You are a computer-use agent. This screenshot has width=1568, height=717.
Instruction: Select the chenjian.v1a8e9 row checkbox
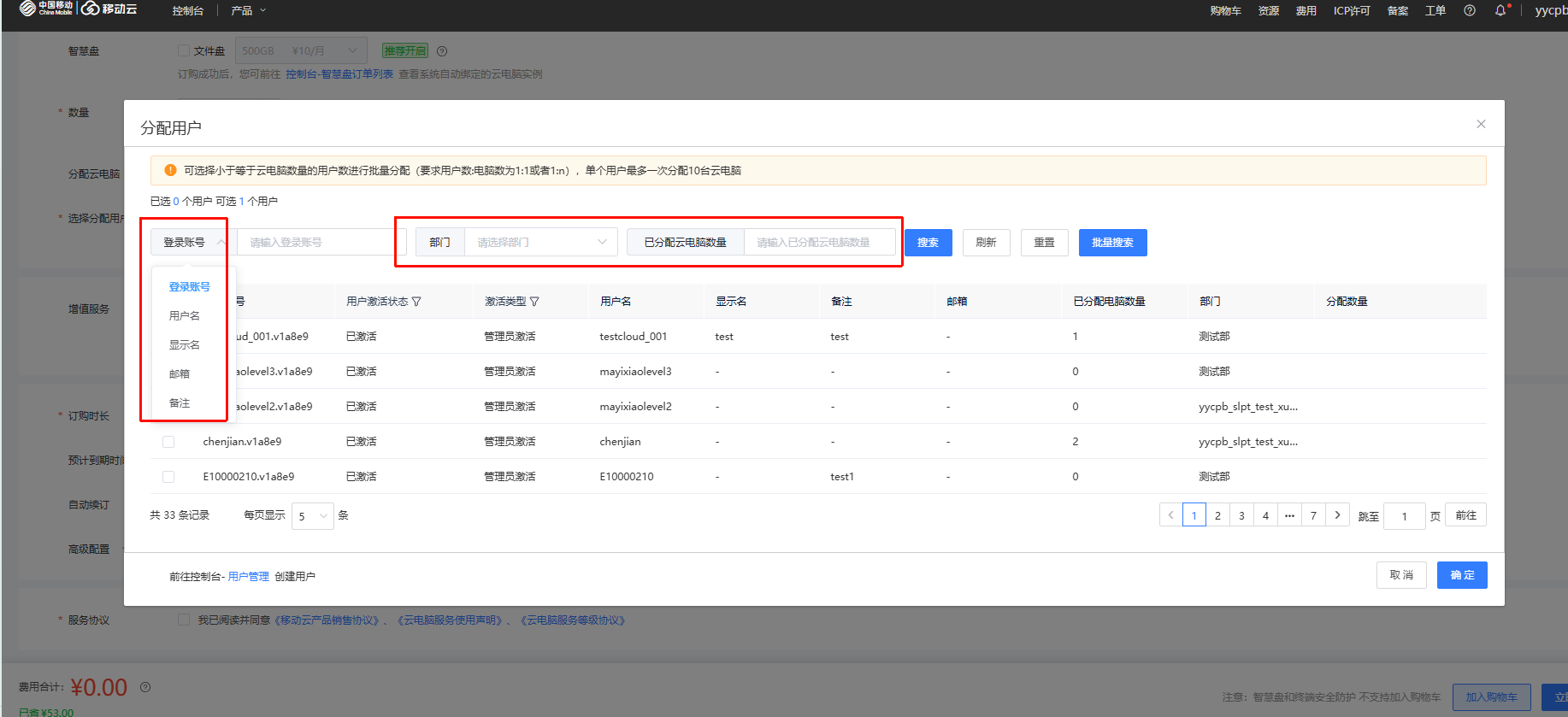coord(168,442)
